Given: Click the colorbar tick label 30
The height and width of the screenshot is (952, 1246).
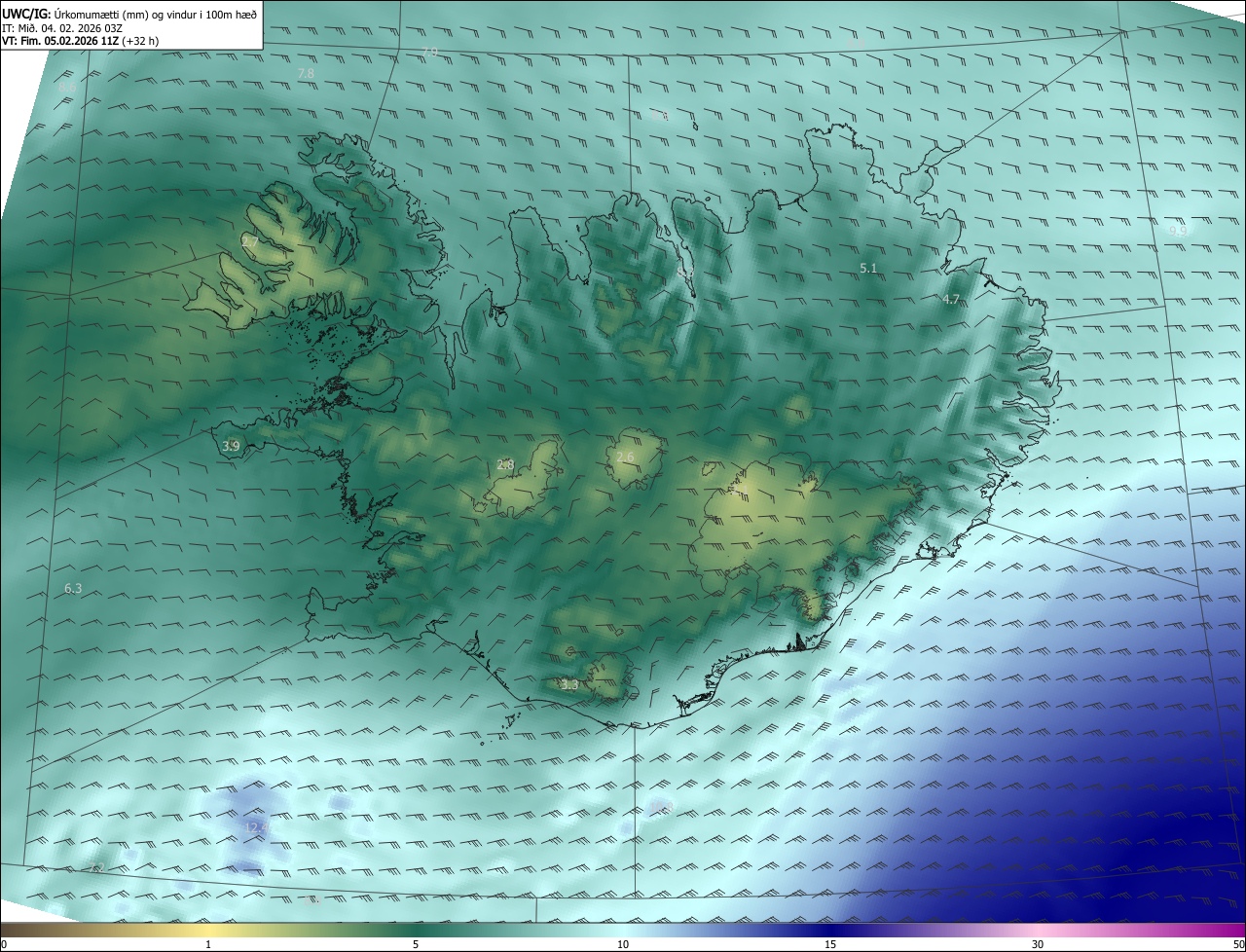Looking at the screenshot, I should click(x=1038, y=944).
